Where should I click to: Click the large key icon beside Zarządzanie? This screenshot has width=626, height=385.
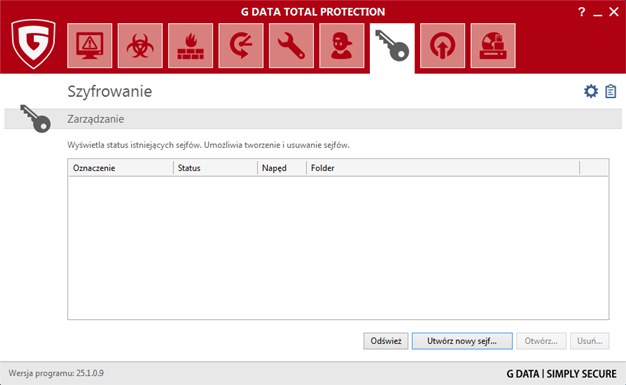point(35,119)
